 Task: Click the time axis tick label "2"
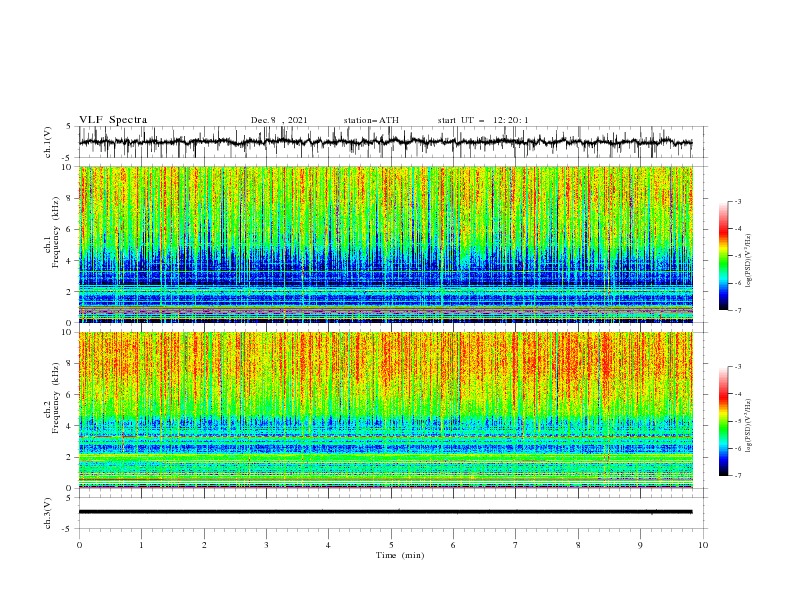(x=204, y=545)
